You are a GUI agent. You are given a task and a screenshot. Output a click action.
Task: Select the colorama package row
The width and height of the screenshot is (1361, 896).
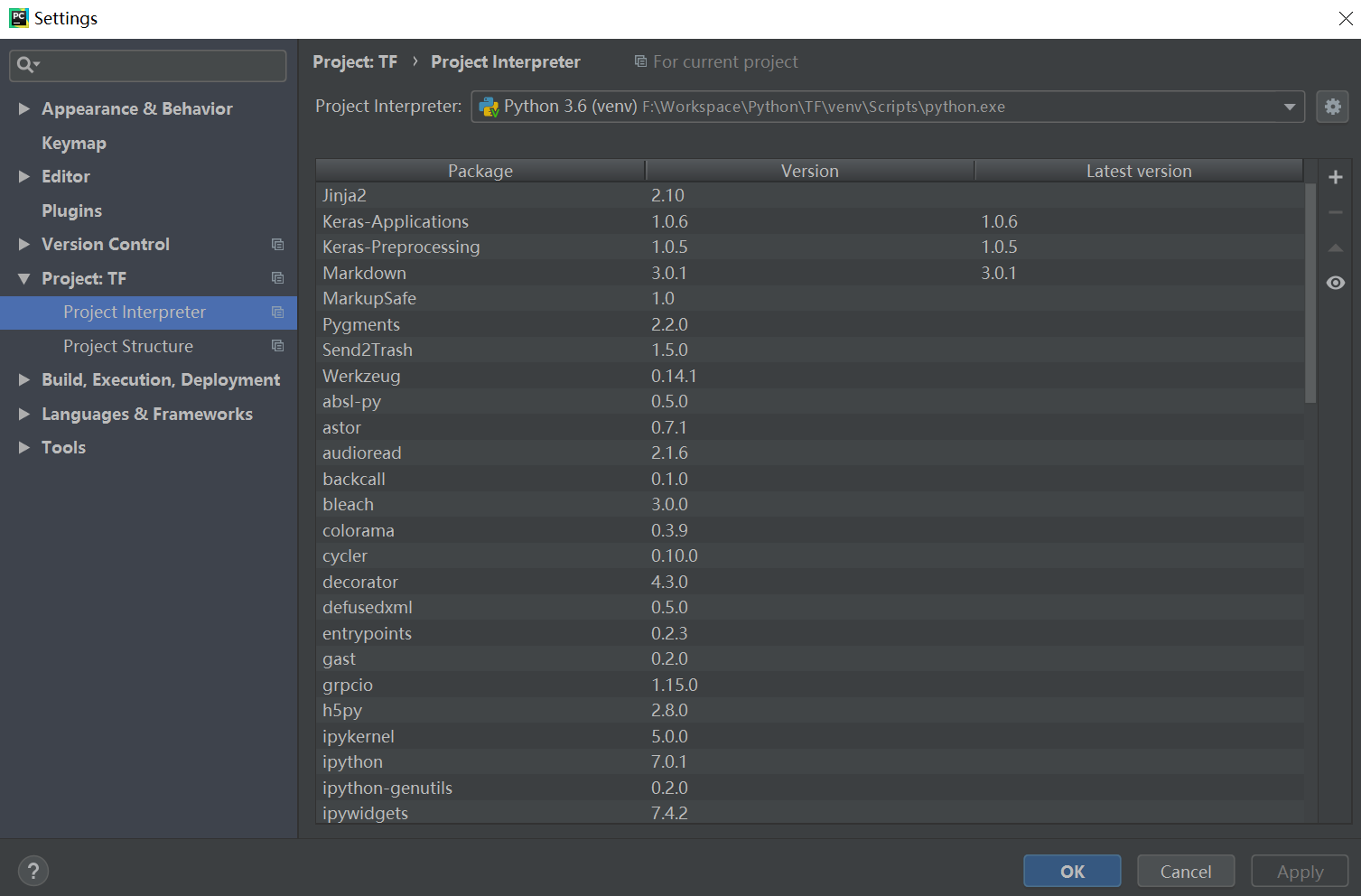click(810, 530)
